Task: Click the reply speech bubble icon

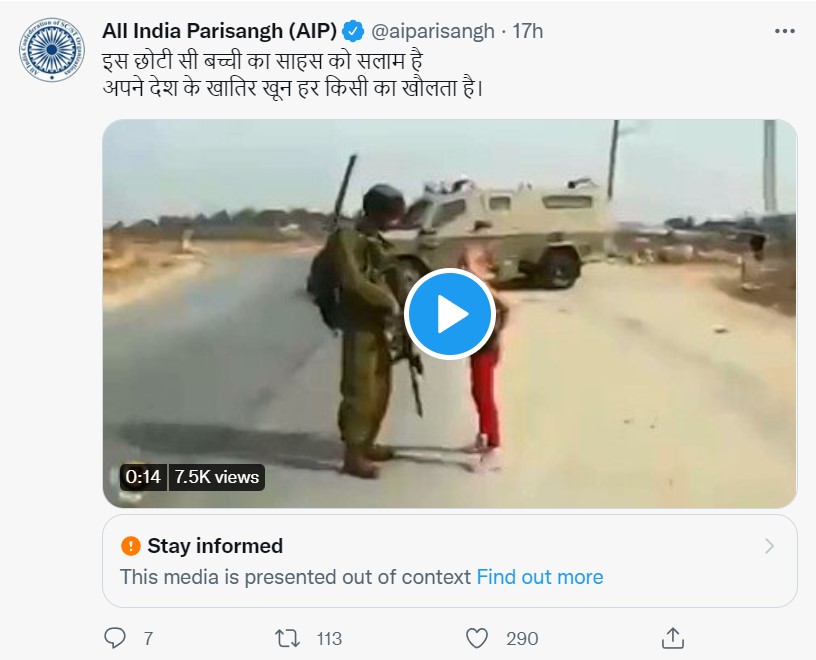Action: pyautogui.click(x=116, y=637)
